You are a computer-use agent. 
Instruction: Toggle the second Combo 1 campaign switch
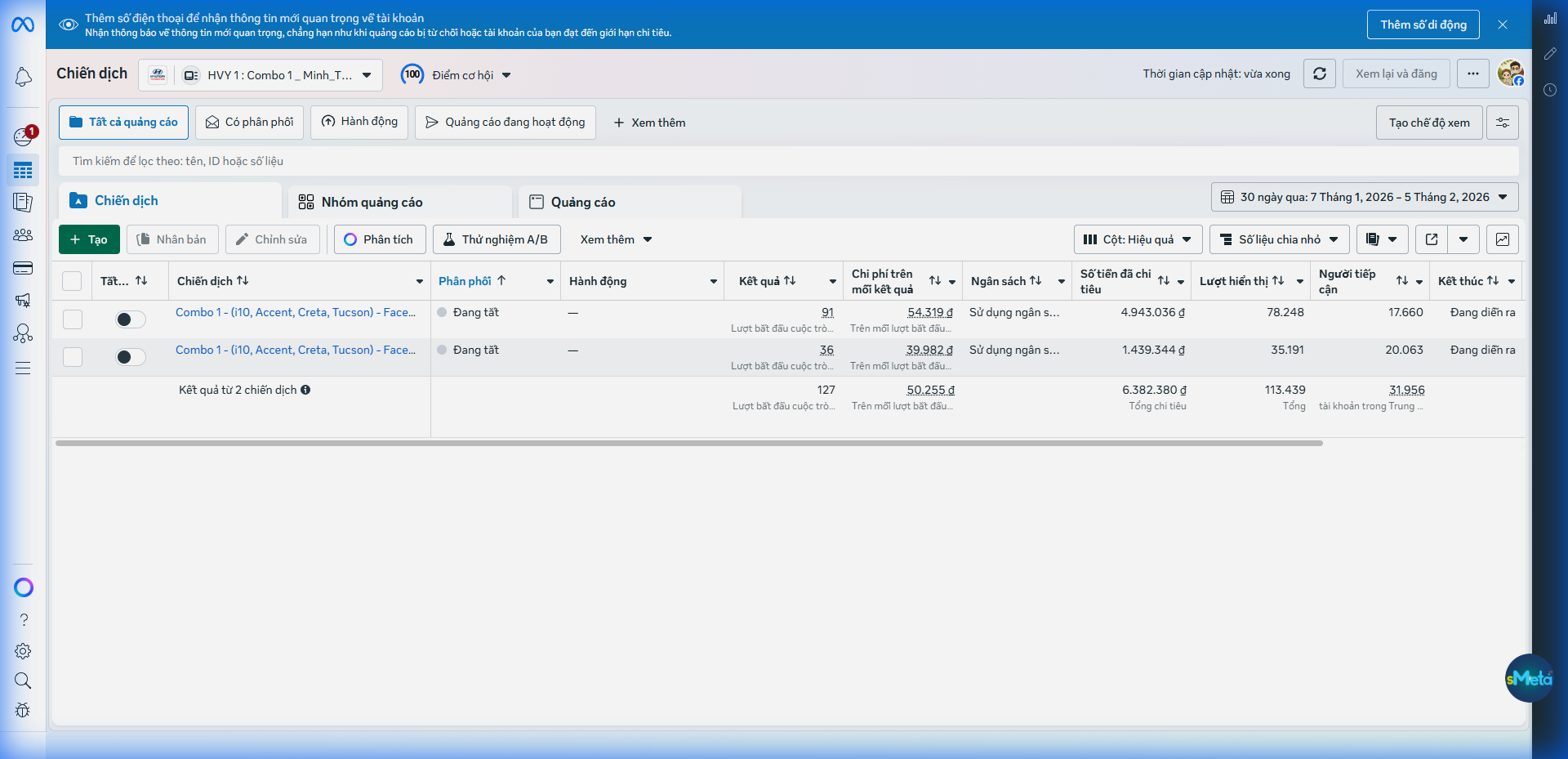click(x=130, y=357)
